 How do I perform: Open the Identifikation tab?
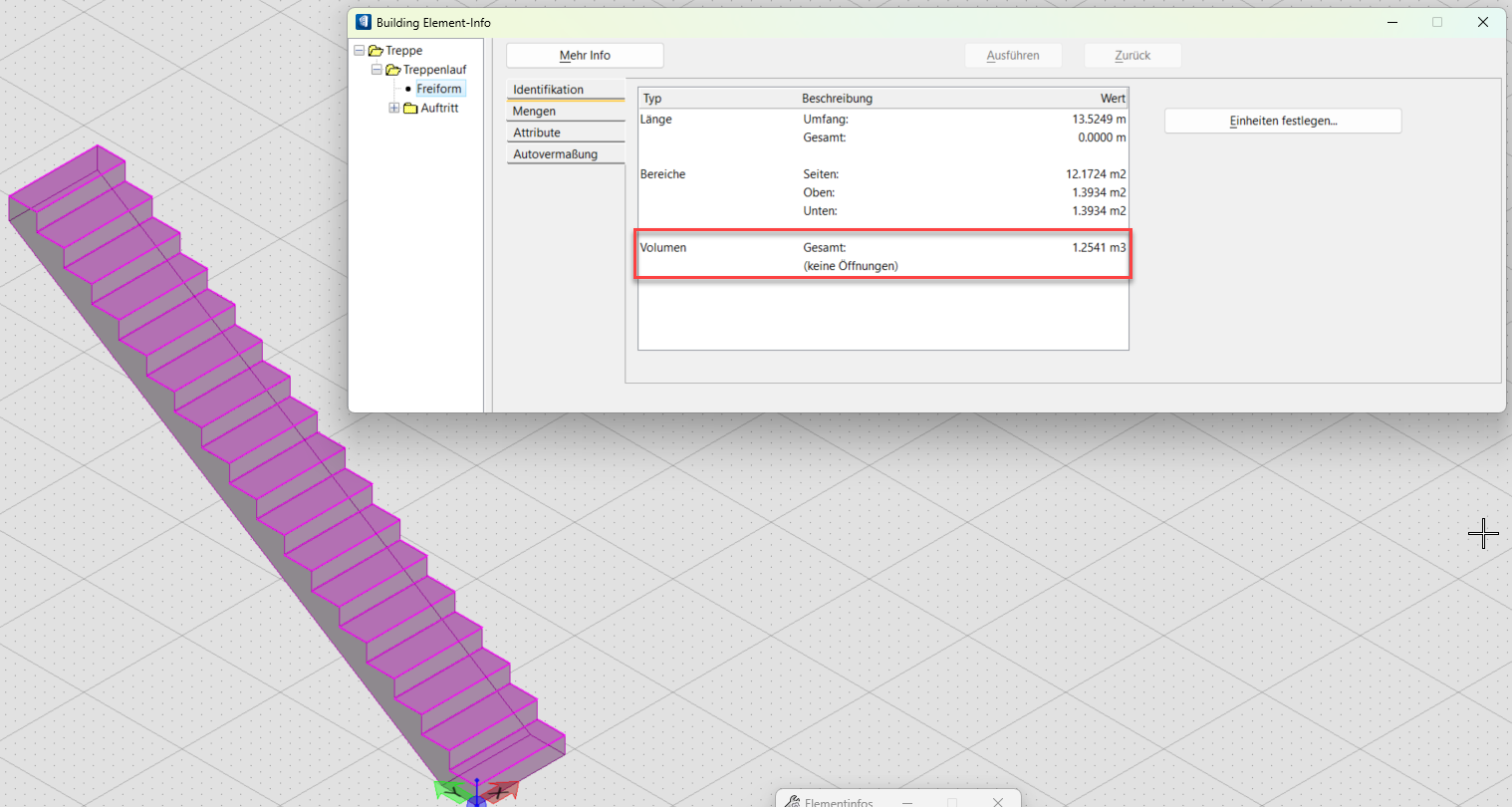pos(566,90)
